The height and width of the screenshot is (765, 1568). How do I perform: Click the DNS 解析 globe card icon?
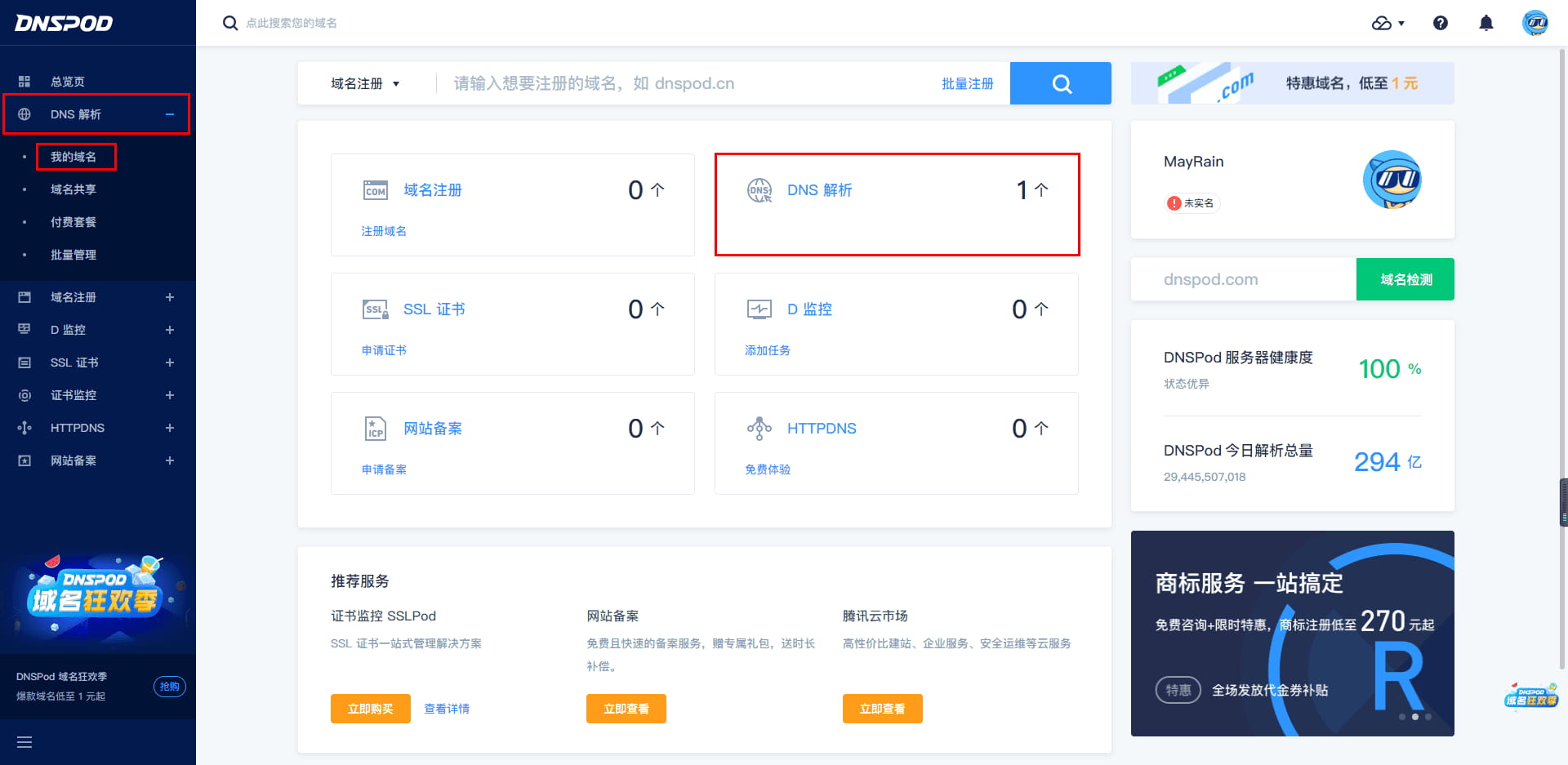(x=759, y=190)
